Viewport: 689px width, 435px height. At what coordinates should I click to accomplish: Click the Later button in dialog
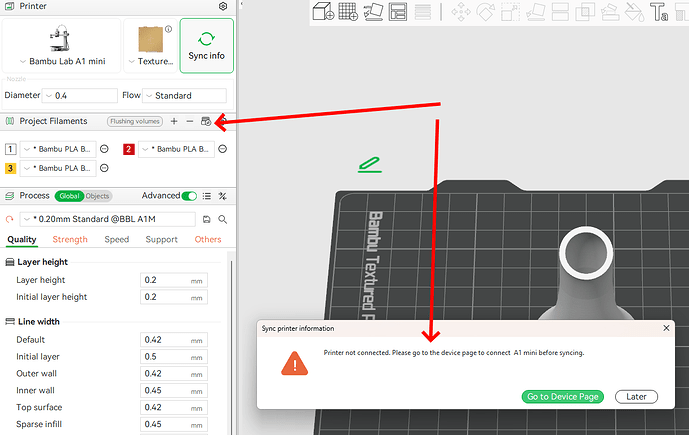coord(636,397)
